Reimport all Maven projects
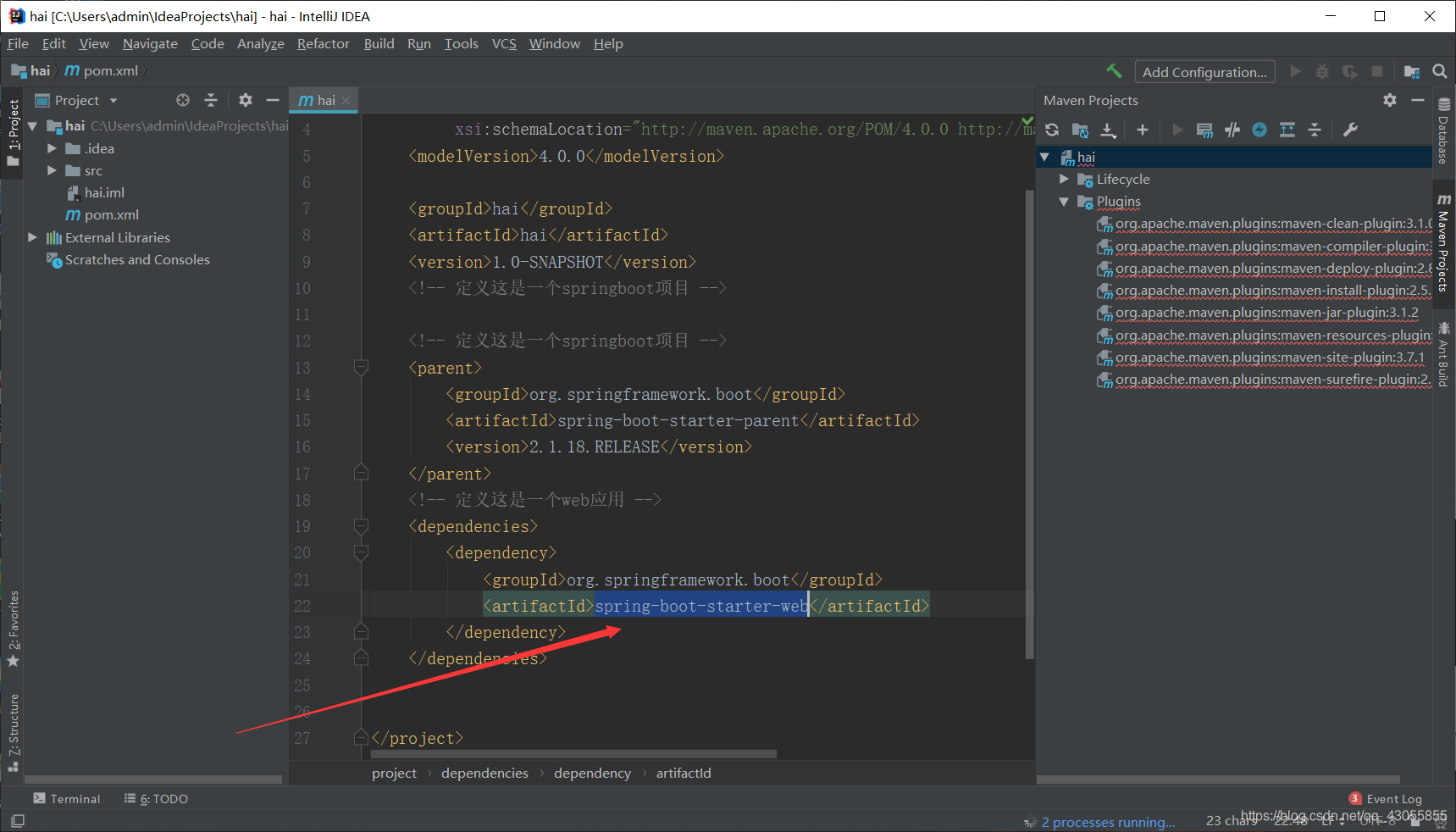The image size is (1456, 832). point(1052,130)
